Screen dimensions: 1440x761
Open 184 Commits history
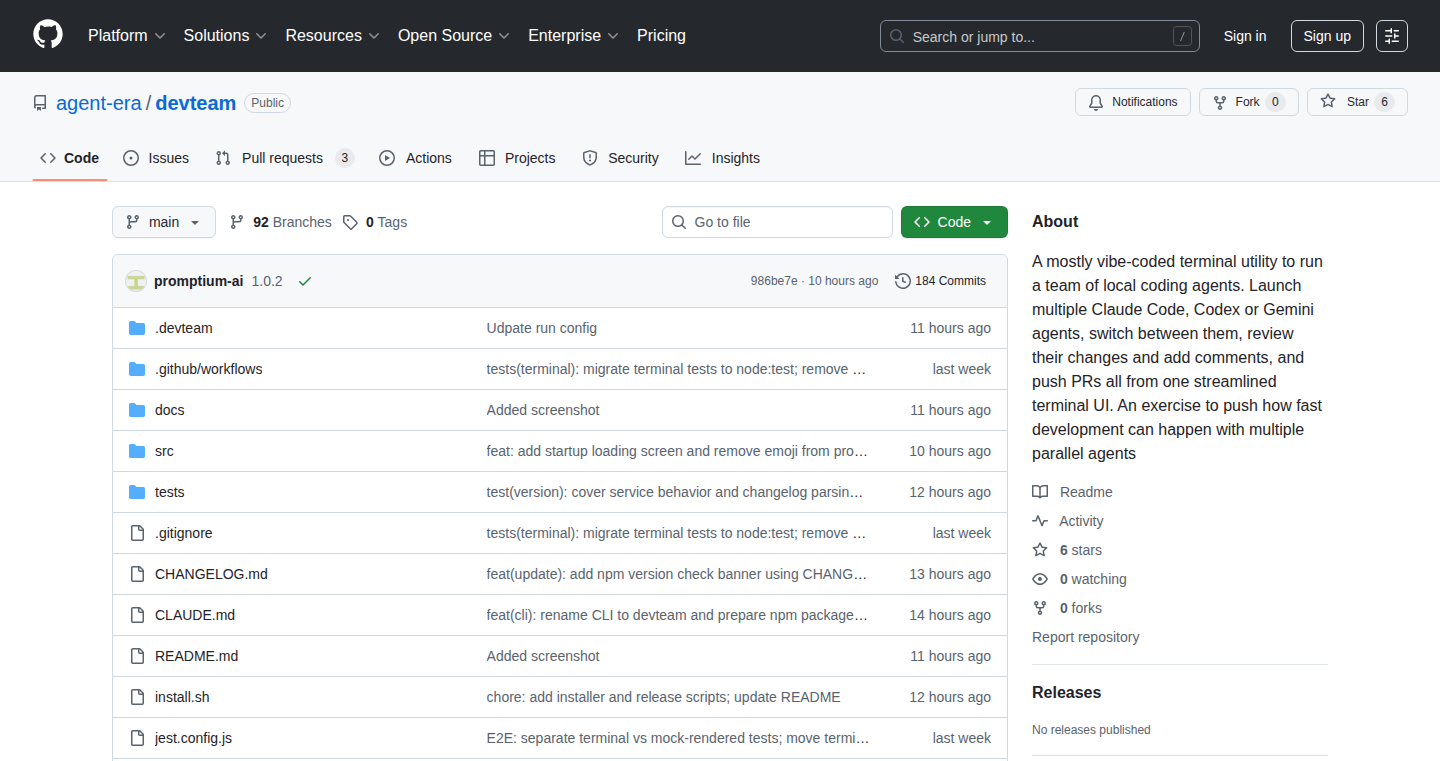pos(941,281)
